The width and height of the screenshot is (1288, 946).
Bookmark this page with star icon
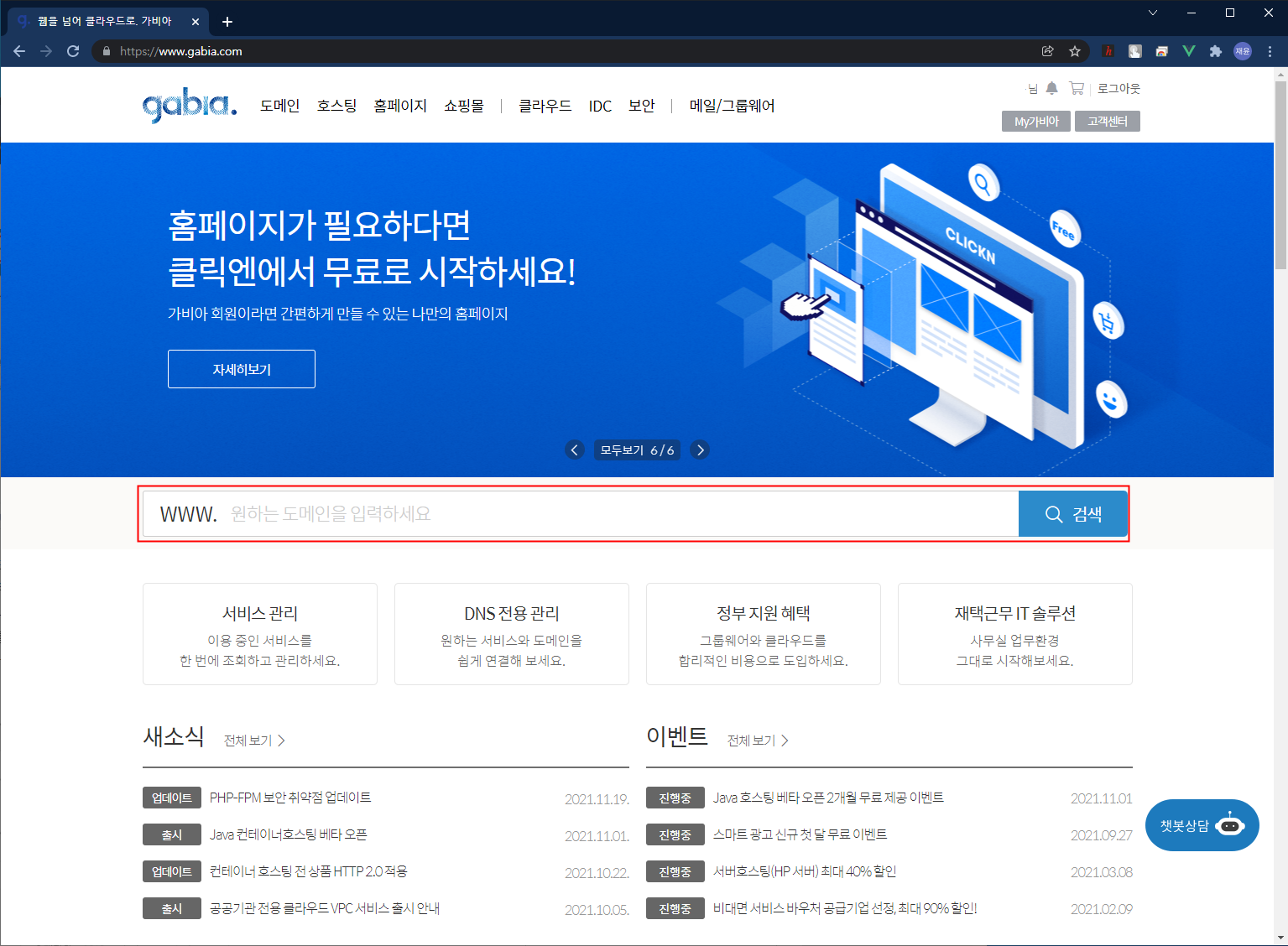(x=1075, y=51)
